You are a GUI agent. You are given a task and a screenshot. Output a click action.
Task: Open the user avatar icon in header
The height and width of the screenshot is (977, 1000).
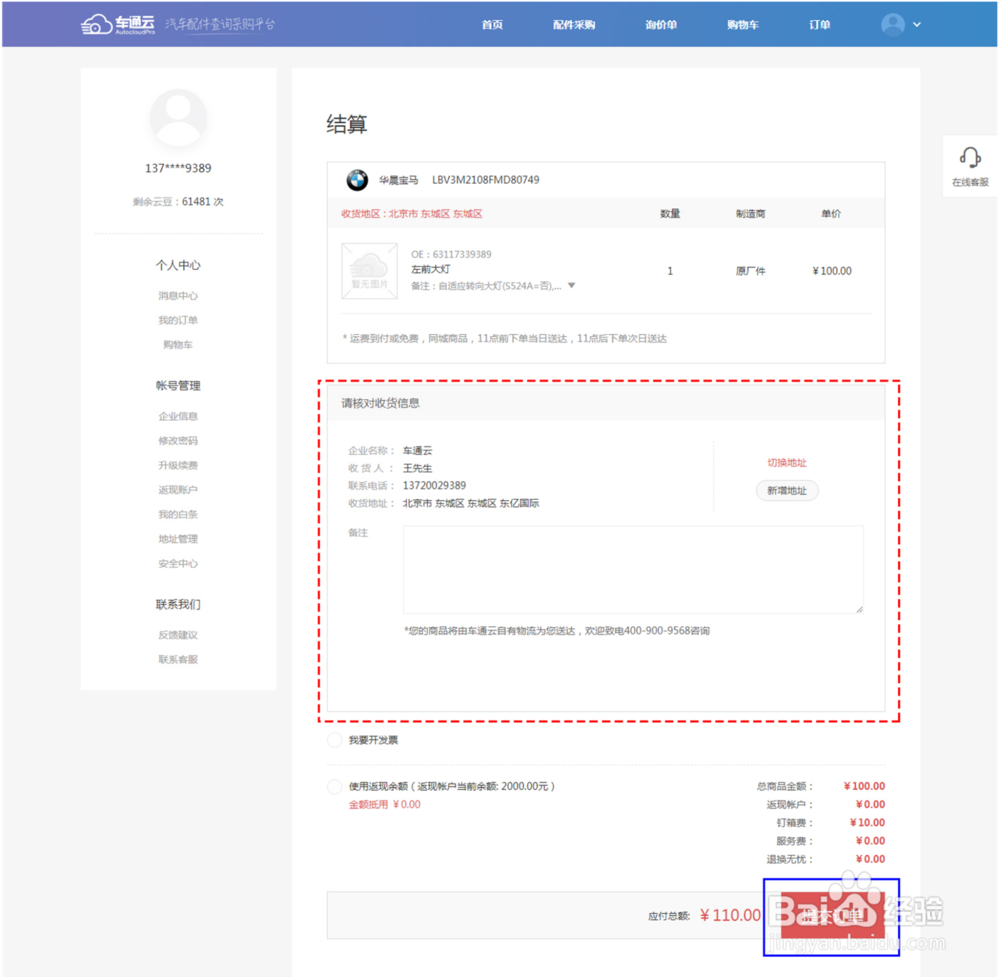(892, 24)
